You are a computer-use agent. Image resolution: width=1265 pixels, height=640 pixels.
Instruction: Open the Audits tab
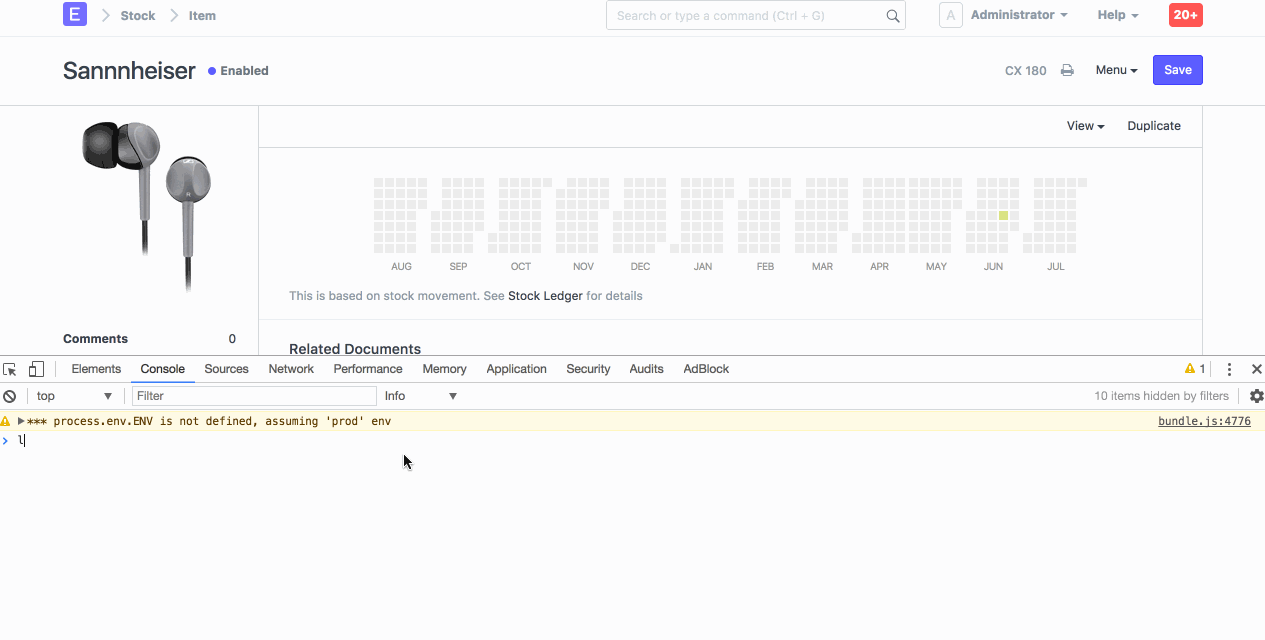click(646, 369)
